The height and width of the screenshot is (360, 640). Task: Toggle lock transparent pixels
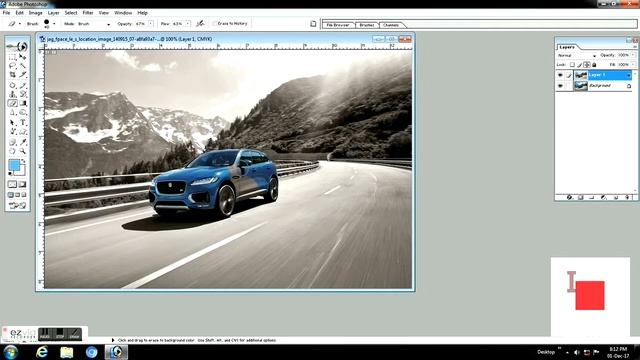pyautogui.click(x=572, y=65)
